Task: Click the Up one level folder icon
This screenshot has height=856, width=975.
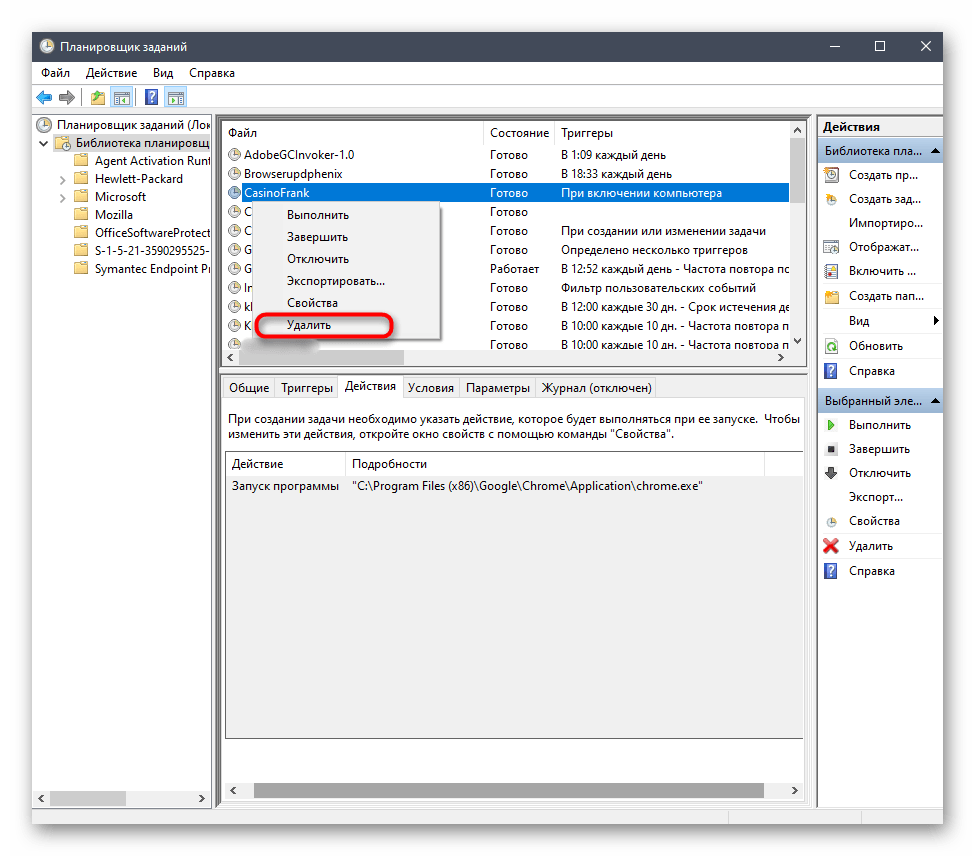Action: [x=98, y=98]
